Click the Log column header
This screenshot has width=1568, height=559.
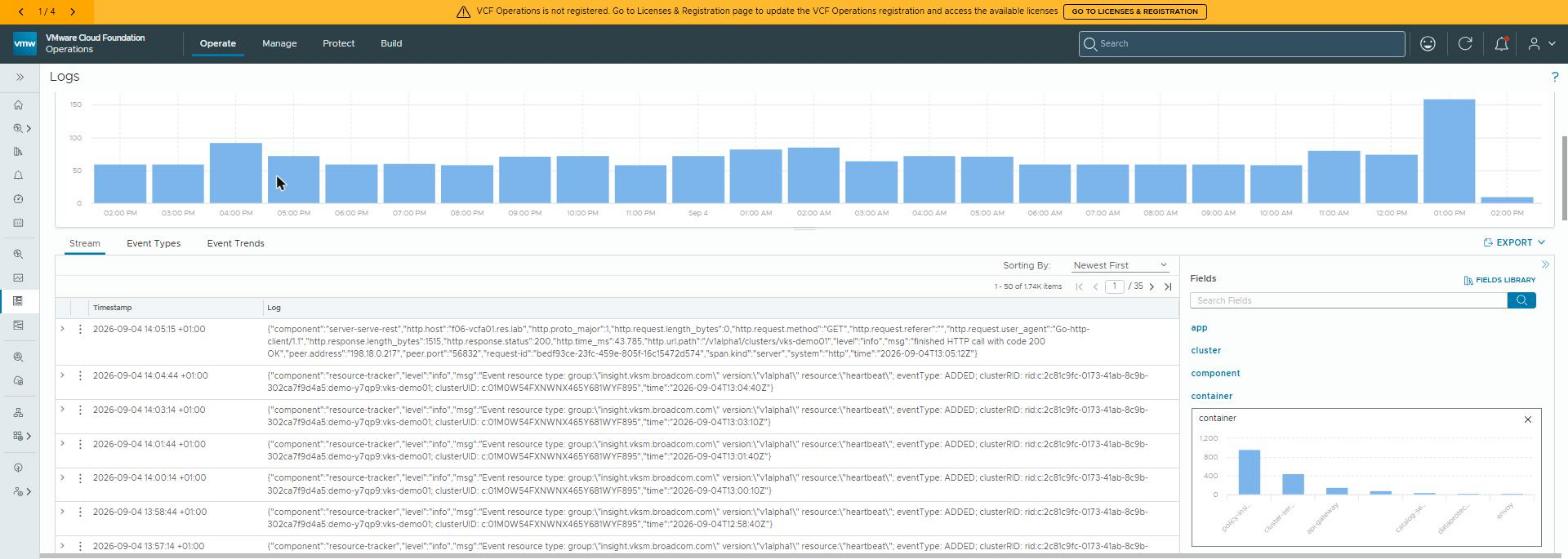click(274, 308)
